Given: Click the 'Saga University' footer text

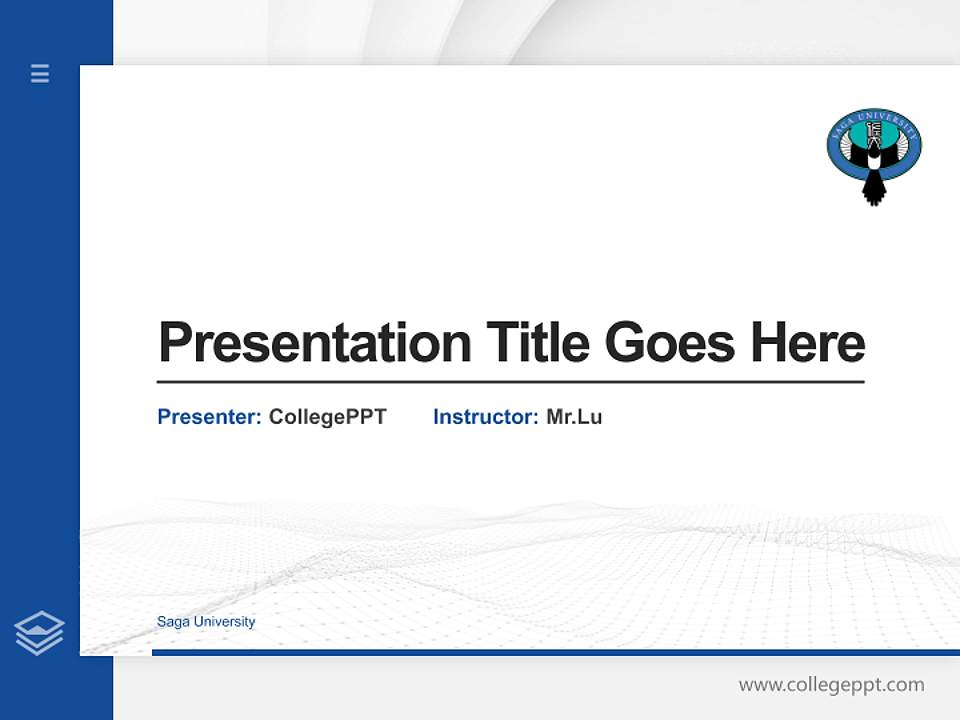Looking at the screenshot, I should [x=206, y=621].
